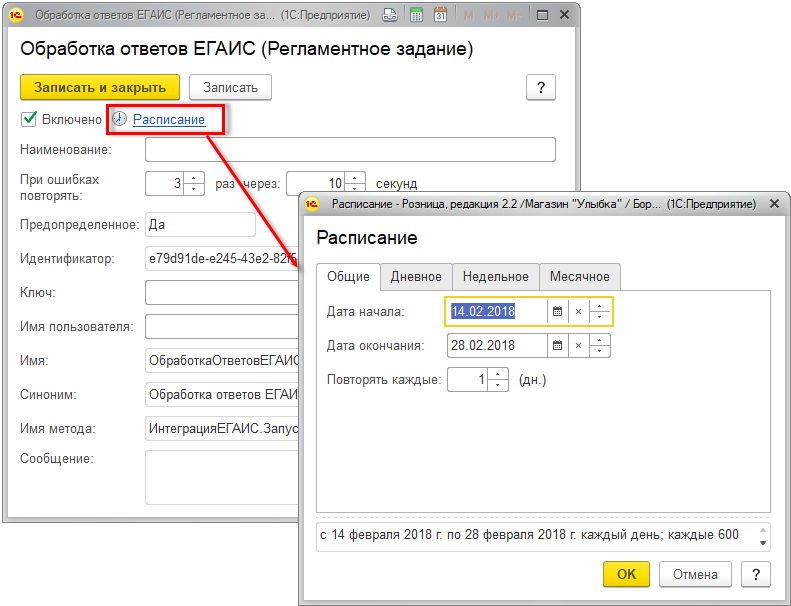Viewport: 791px width, 606px height.
Task: Click the Записать и закрыть button
Action: coord(100,87)
